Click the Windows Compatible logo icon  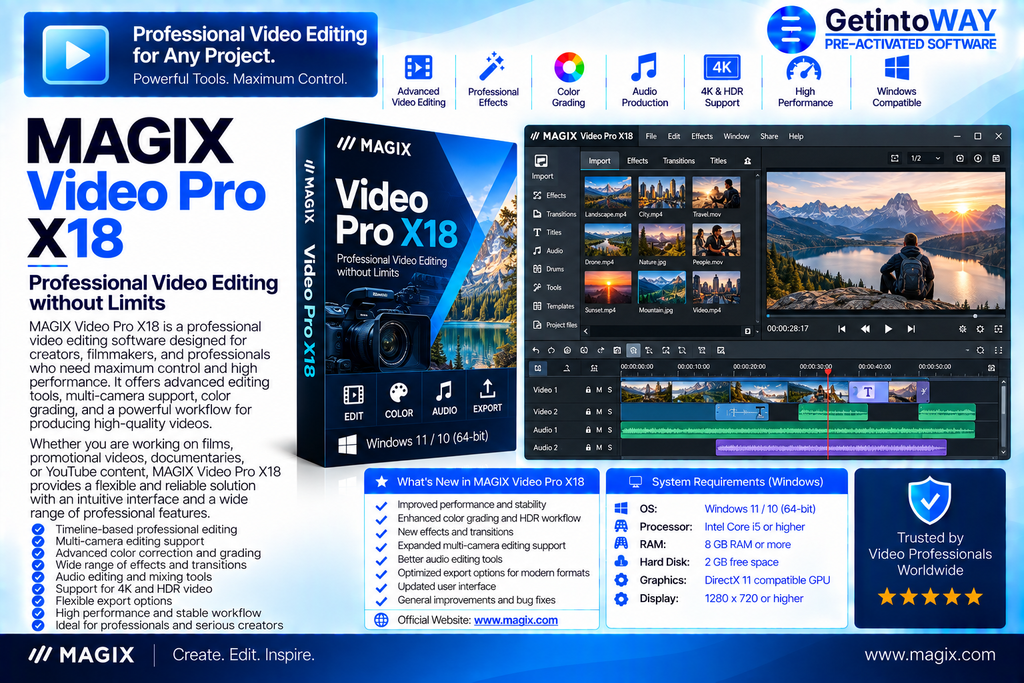pos(897,68)
